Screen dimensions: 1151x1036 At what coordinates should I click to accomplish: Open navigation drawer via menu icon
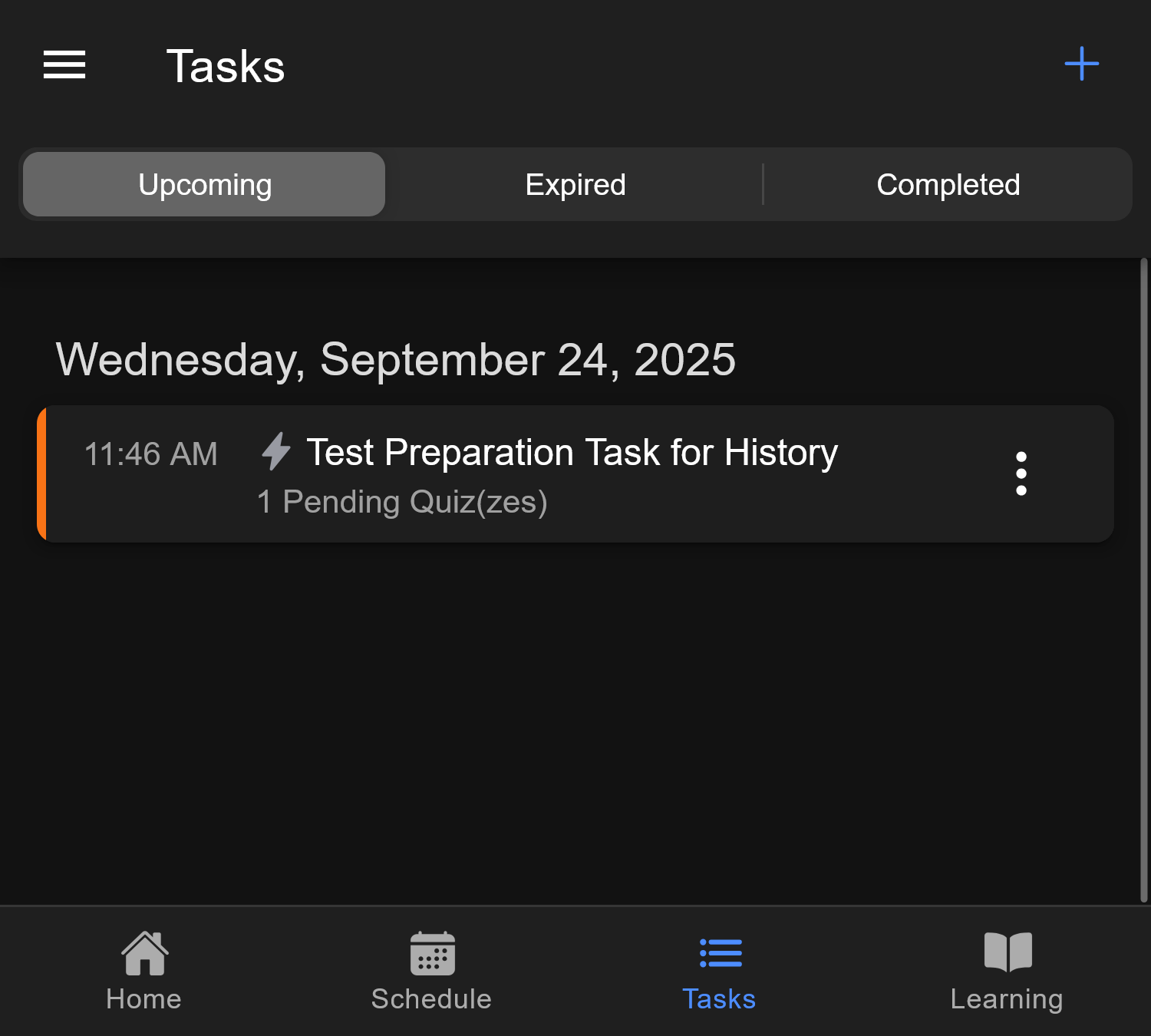(64, 65)
